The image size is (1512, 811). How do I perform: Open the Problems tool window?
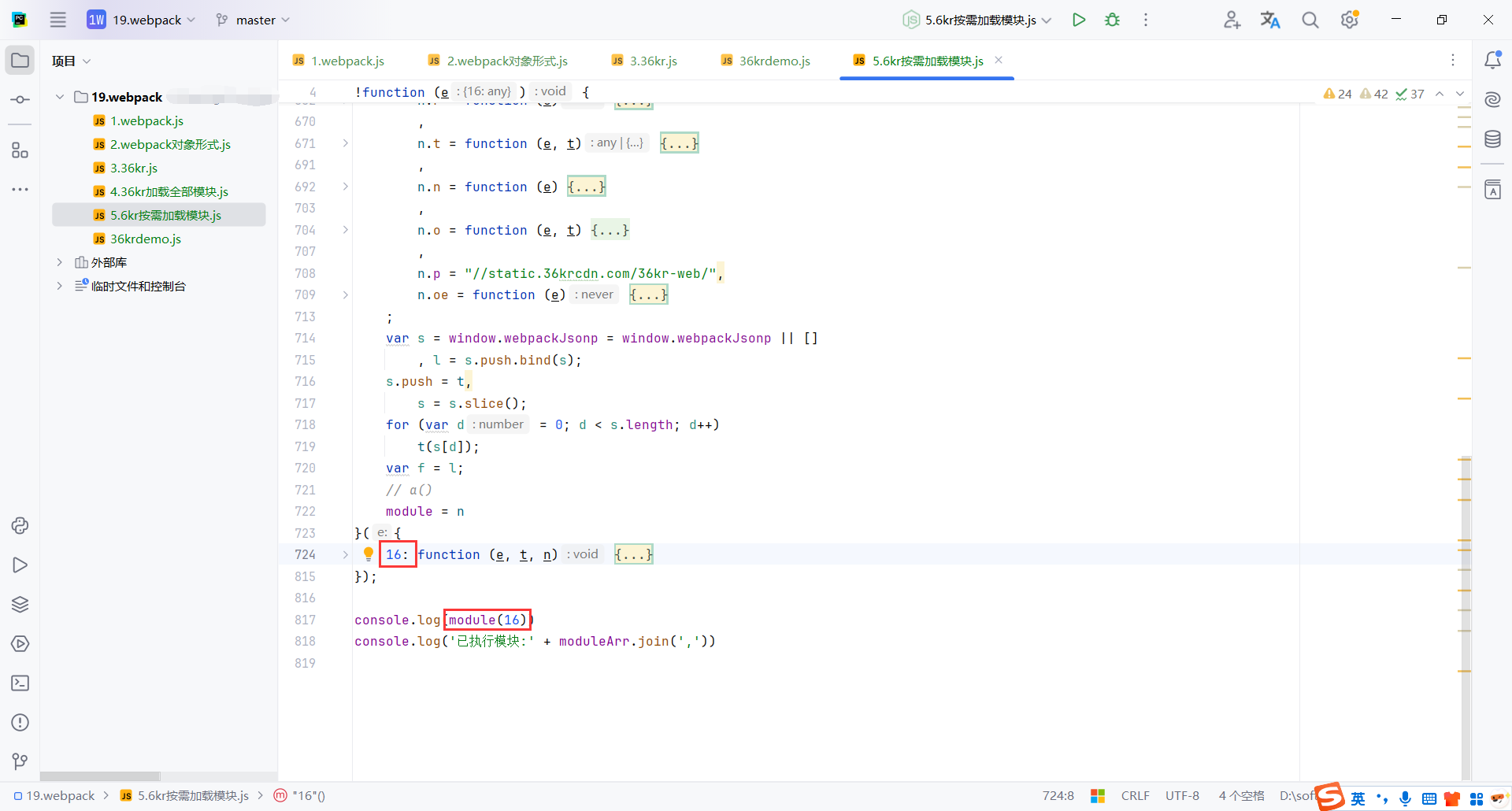20,723
